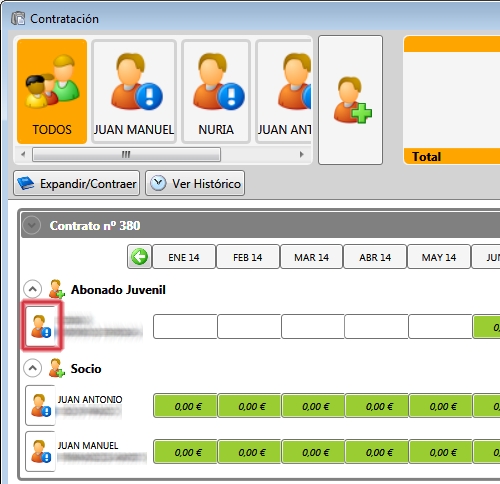Click the add new person icon
500x484 pixels.
coord(350,100)
